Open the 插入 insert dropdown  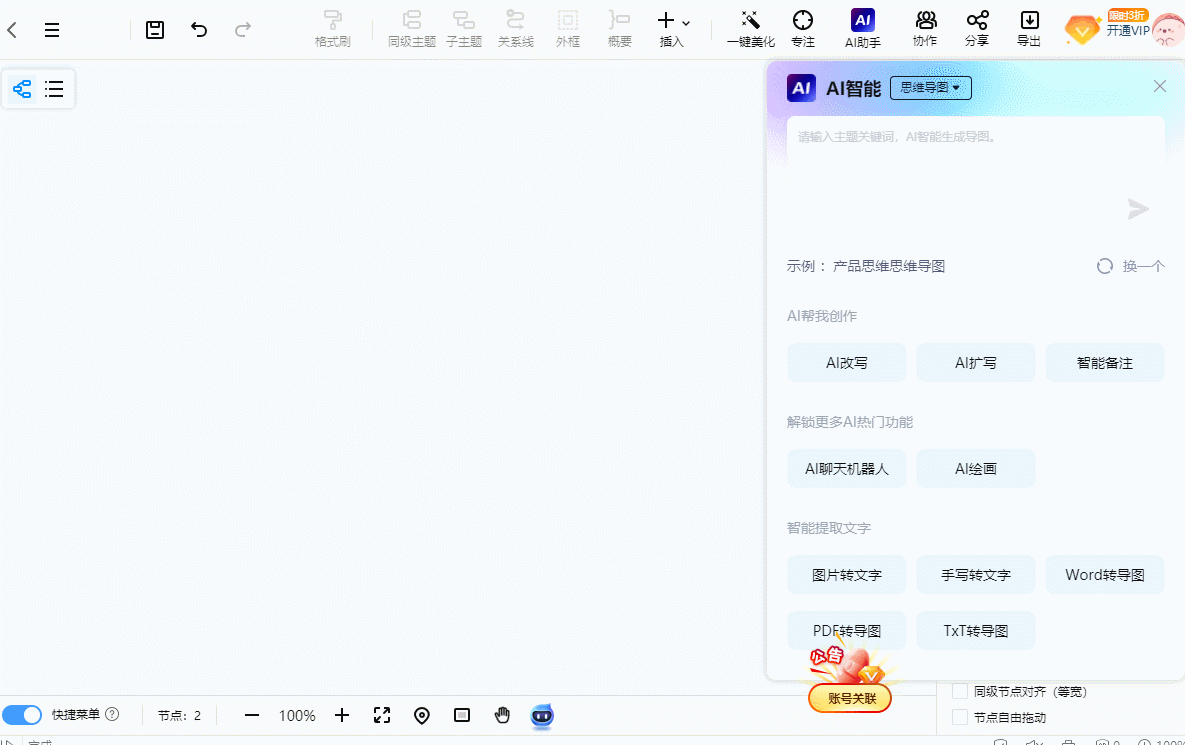tap(673, 29)
